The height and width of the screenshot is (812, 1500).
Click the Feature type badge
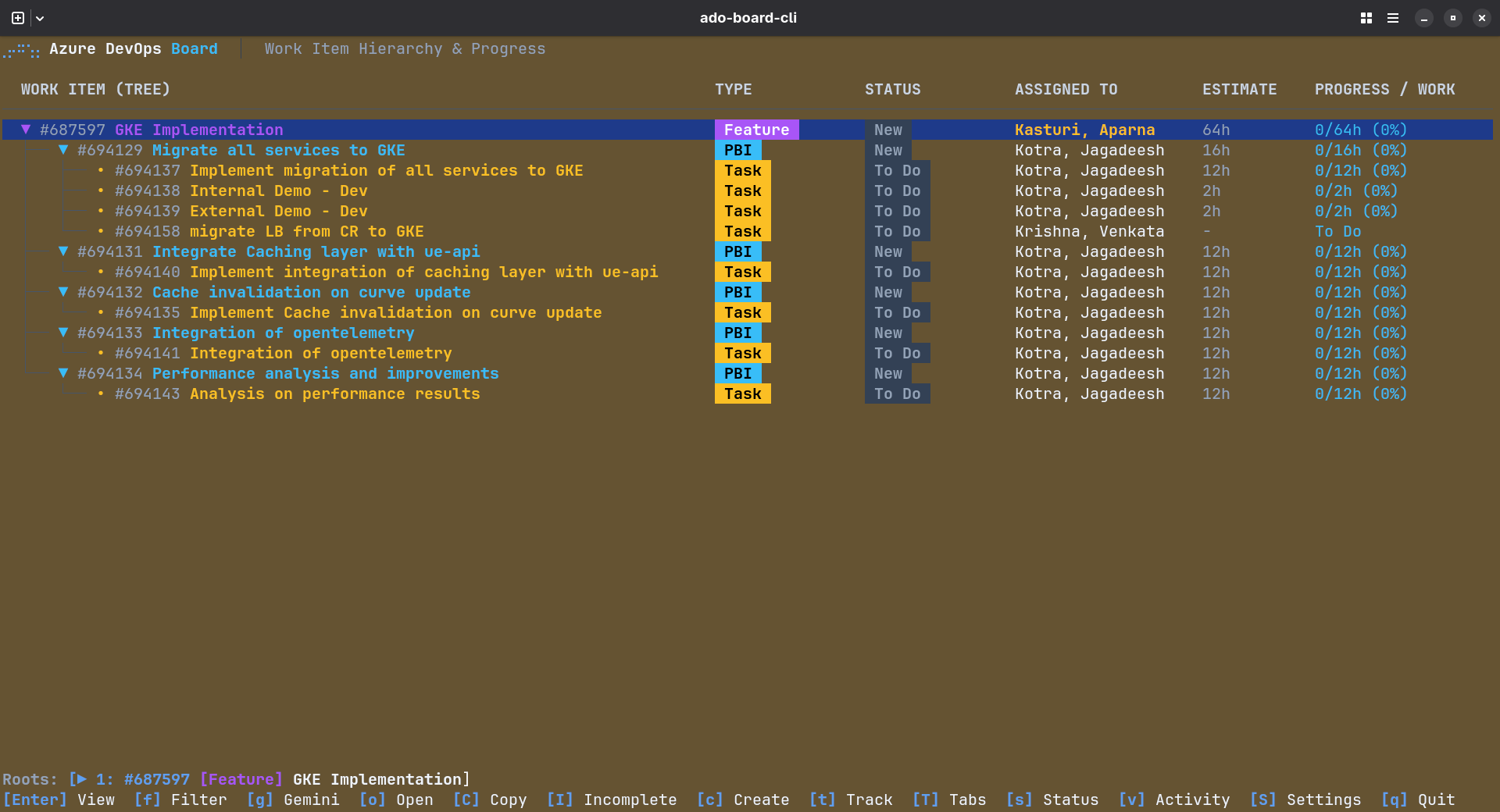(757, 130)
